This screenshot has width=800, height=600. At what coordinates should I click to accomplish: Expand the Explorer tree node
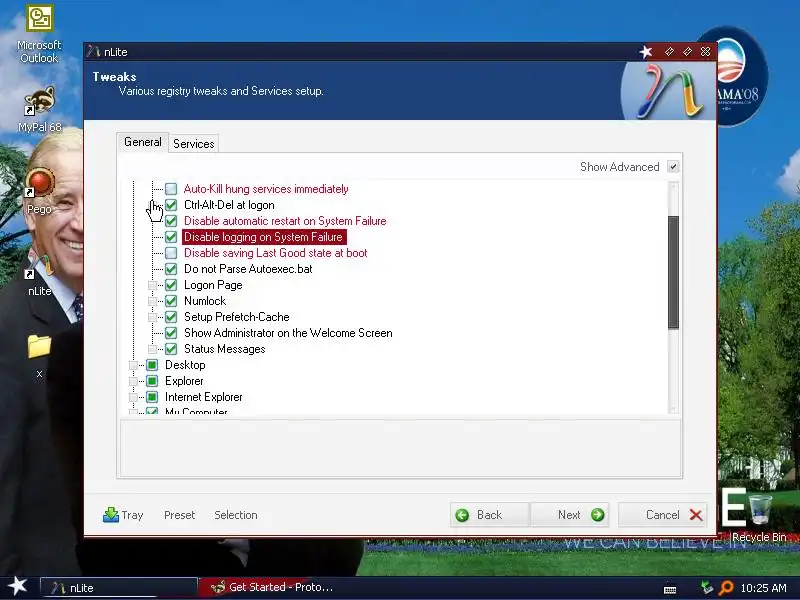133,381
